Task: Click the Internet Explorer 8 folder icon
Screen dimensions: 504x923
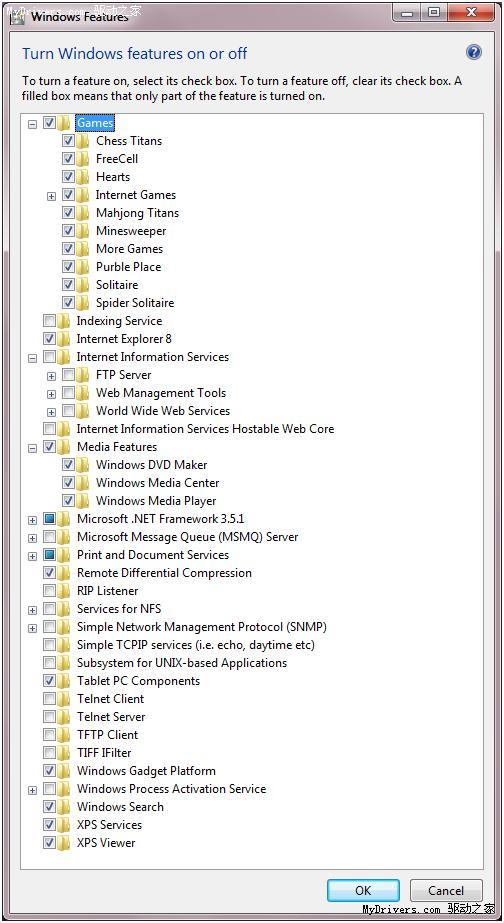Action: point(64,339)
